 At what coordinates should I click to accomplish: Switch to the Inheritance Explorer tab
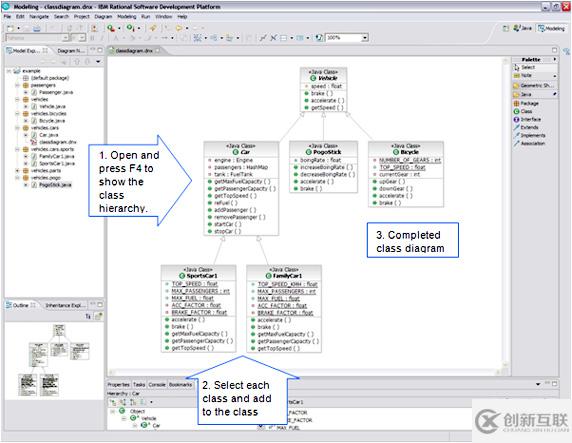click(x=65, y=305)
